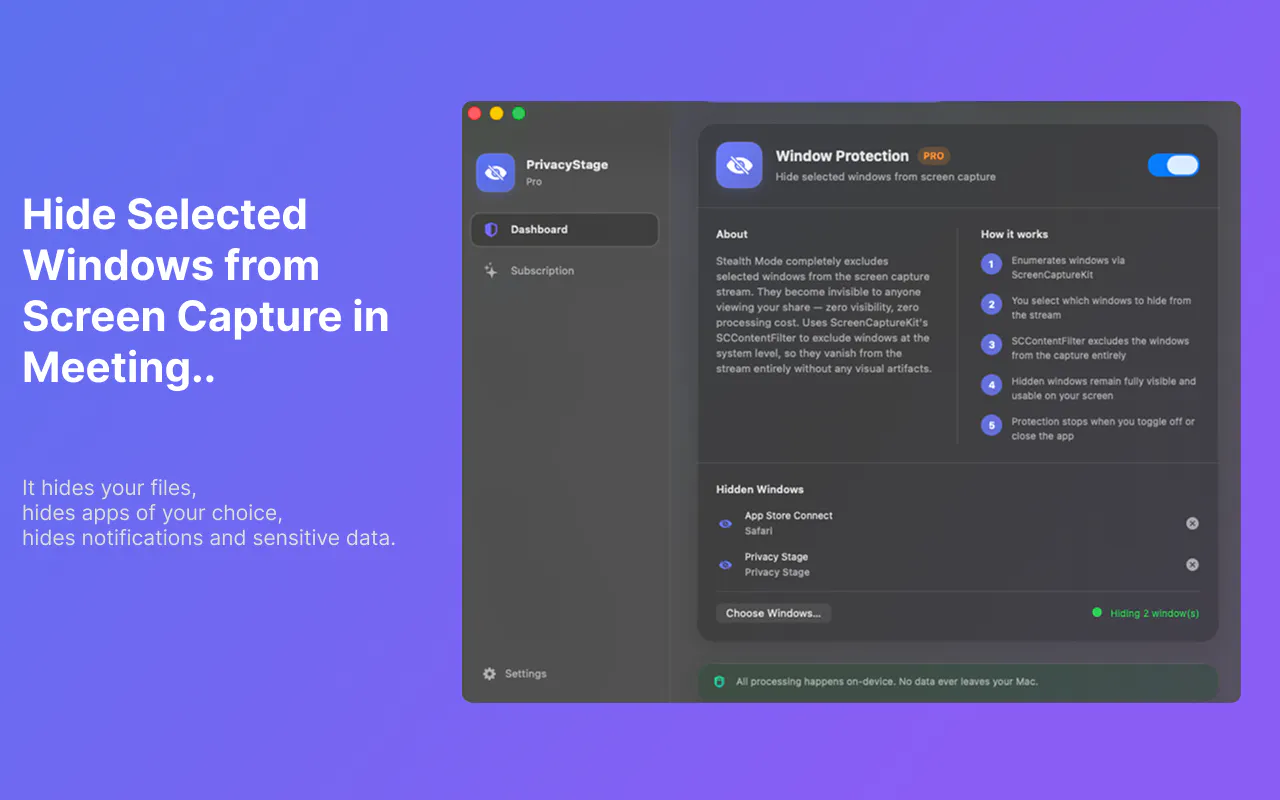Click the 'App Store Connect' window name
This screenshot has height=800, width=1280.
pos(788,516)
